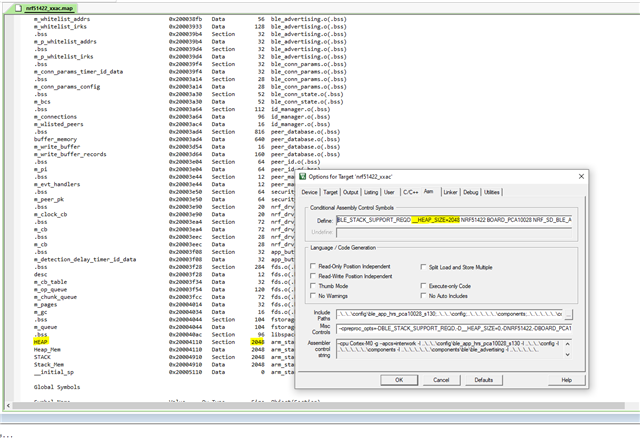Open the Include Paths browse button
This screenshot has width=640, height=438.
[x=568, y=314]
